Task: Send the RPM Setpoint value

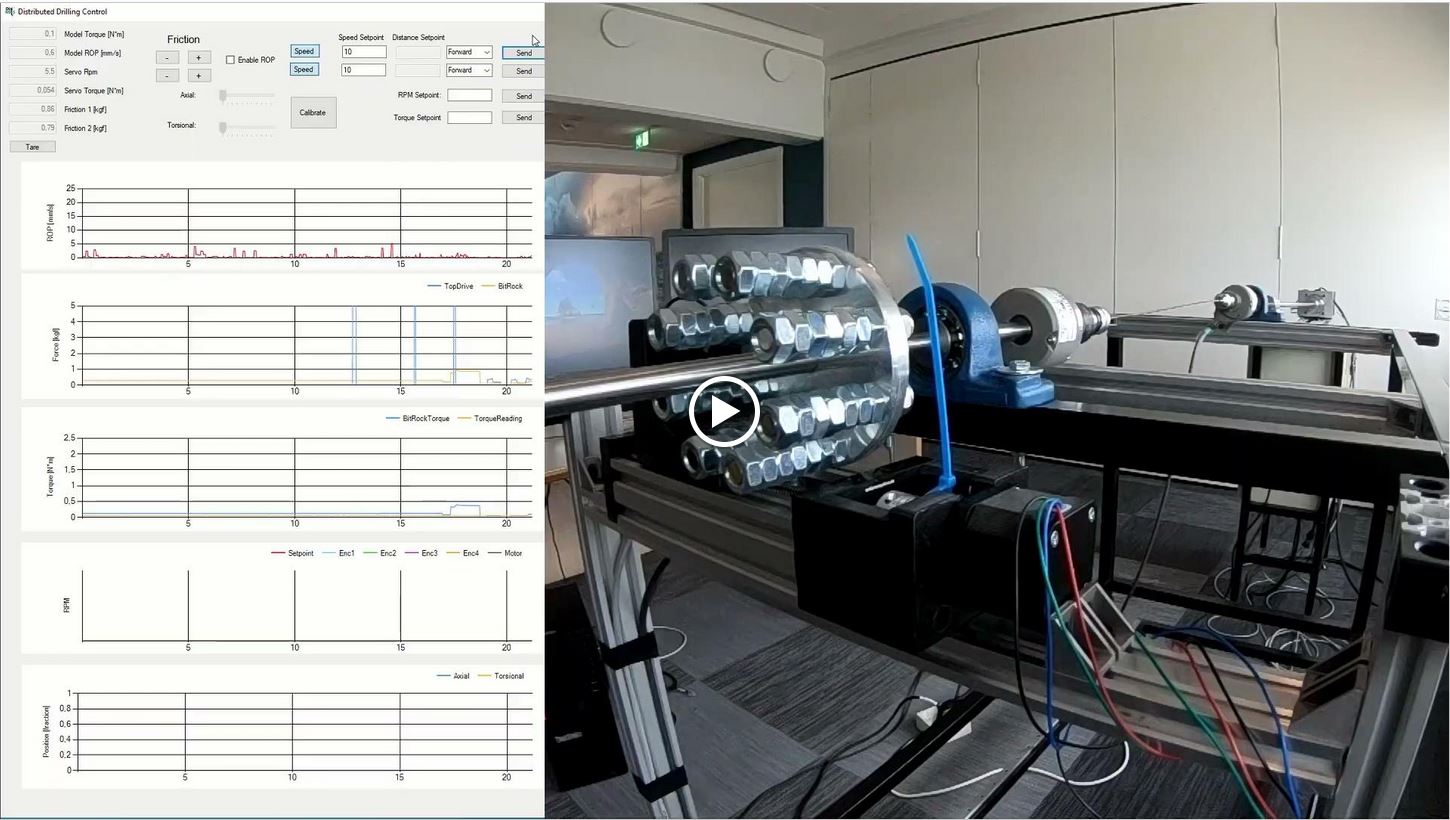Action: tap(523, 96)
